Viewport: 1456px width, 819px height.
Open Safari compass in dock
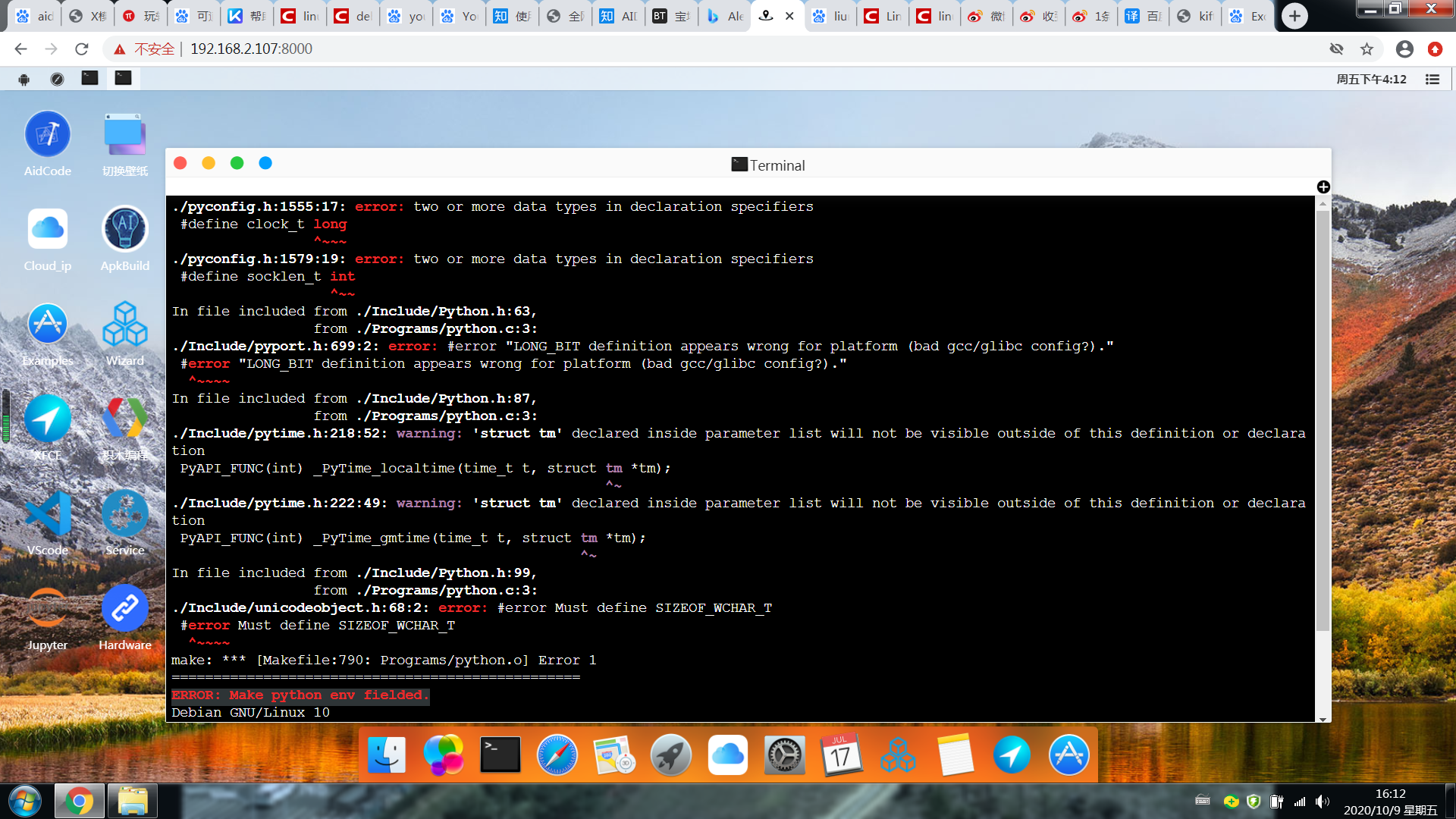557,755
